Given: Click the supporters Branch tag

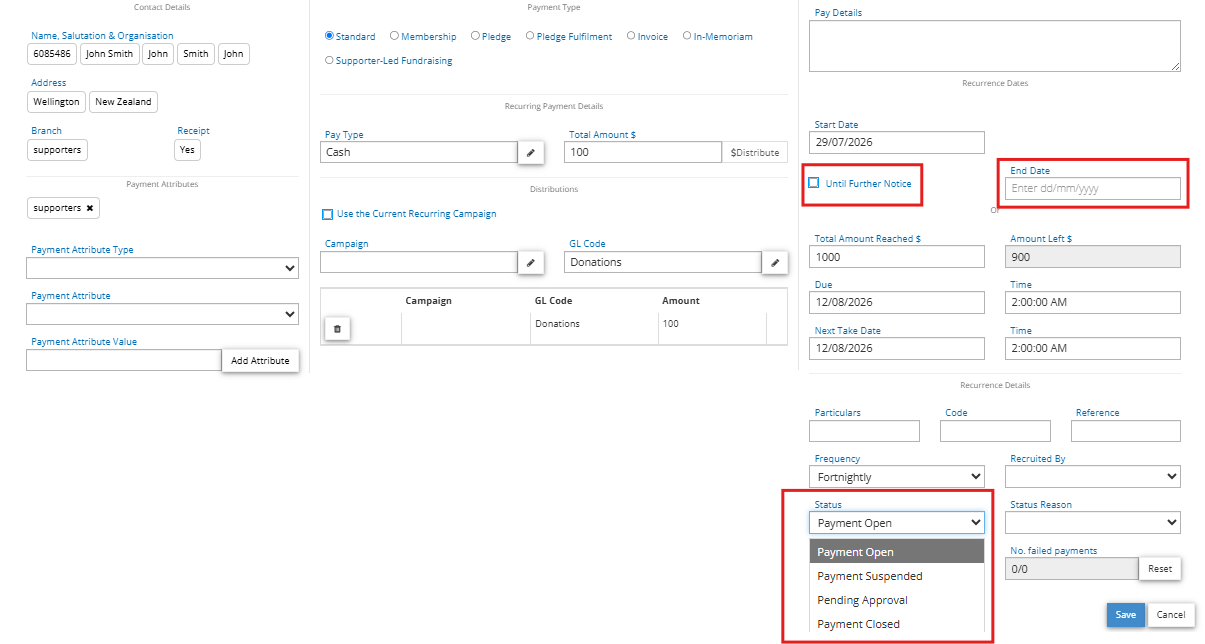Looking at the screenshot, I should (x=57, y=150).
